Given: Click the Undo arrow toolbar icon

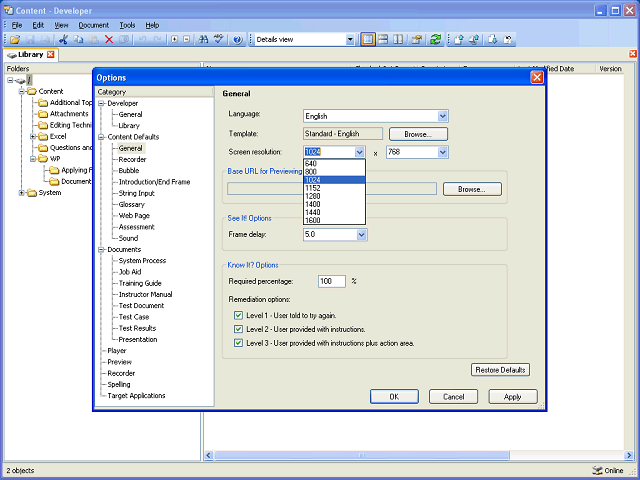Looking at the screenshot, I should click(x=142, y=40).
